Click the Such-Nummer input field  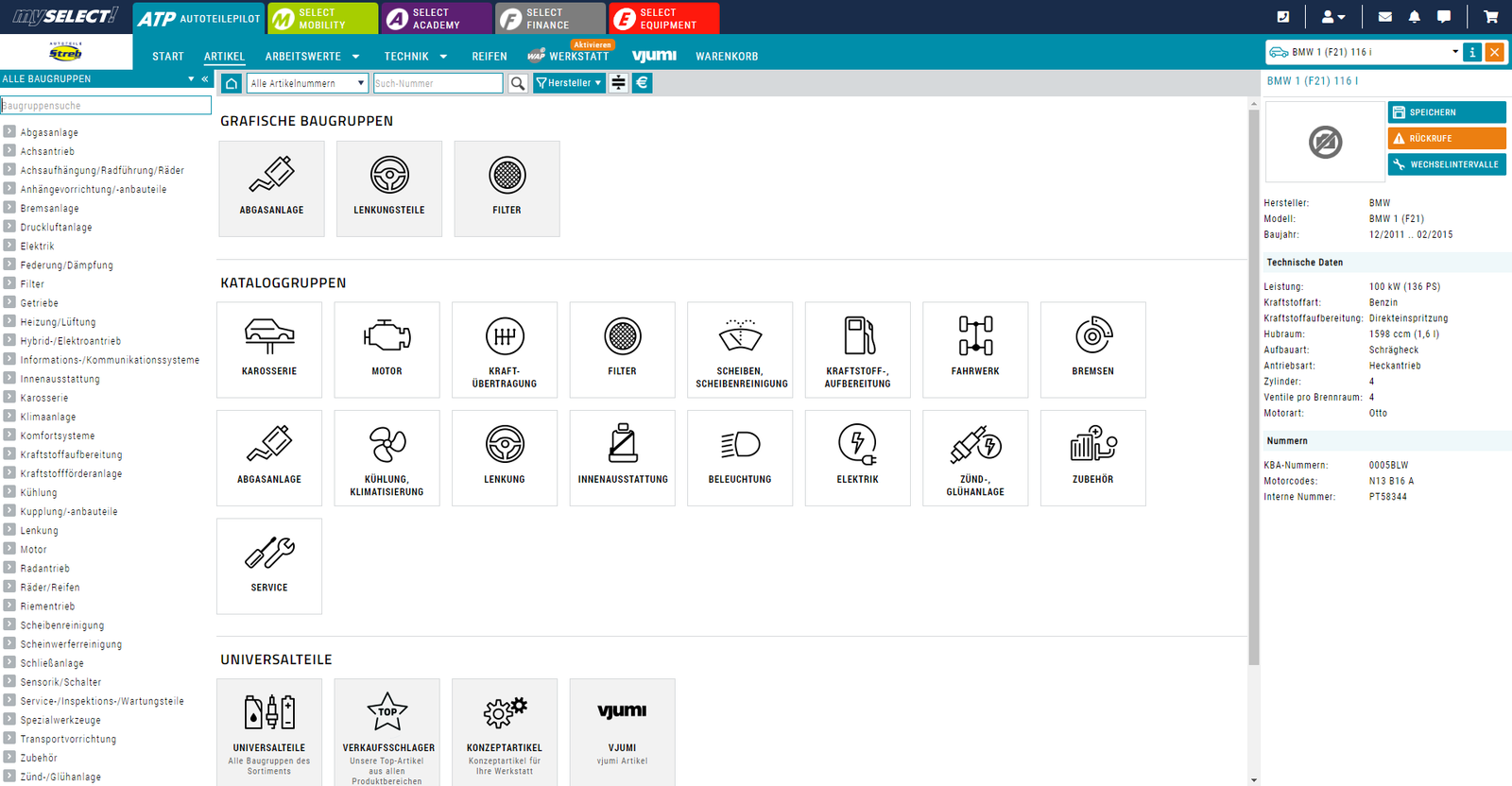coord(438,83)
